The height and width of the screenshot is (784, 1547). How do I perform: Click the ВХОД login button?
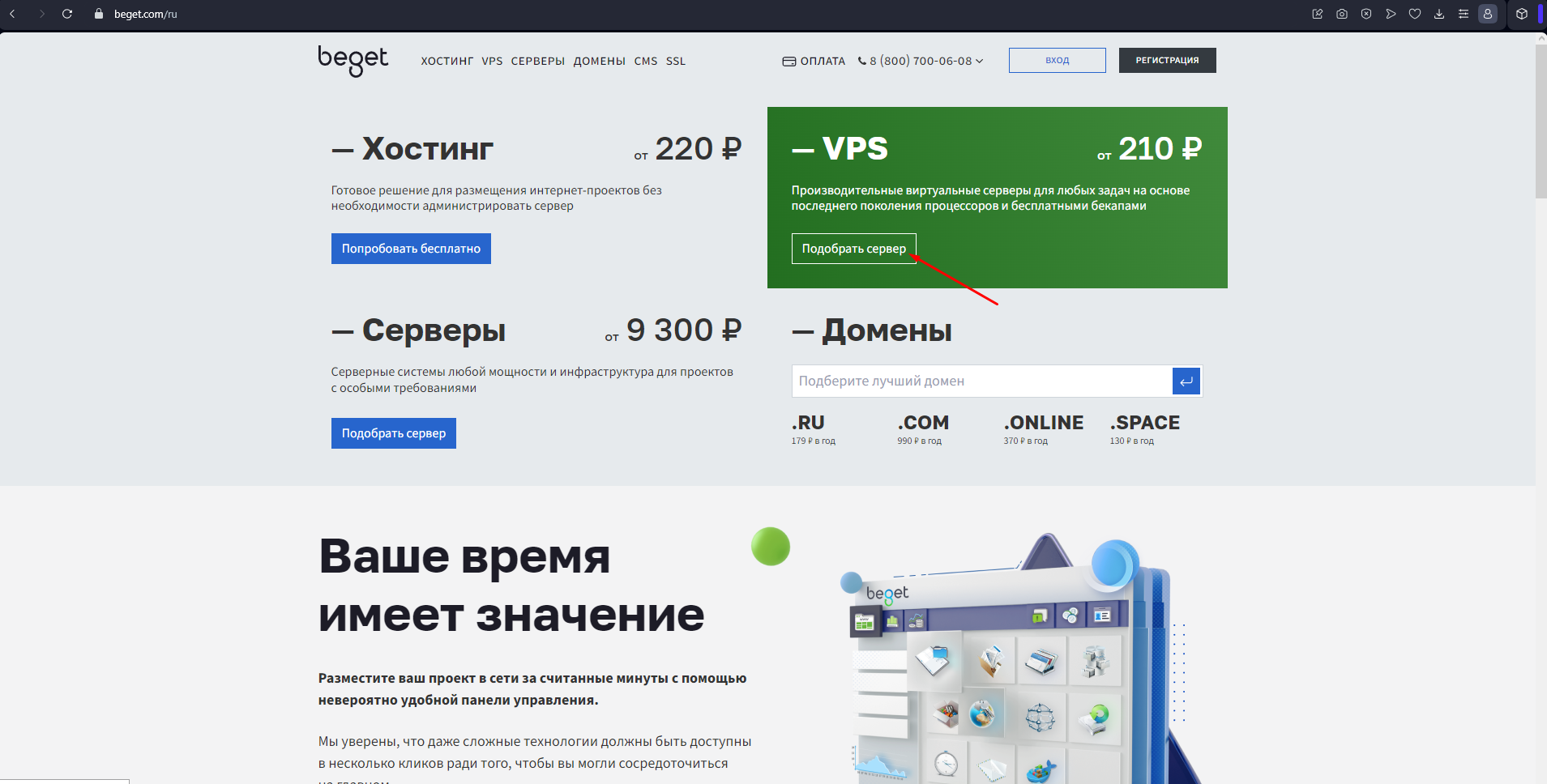[1058, 60]
